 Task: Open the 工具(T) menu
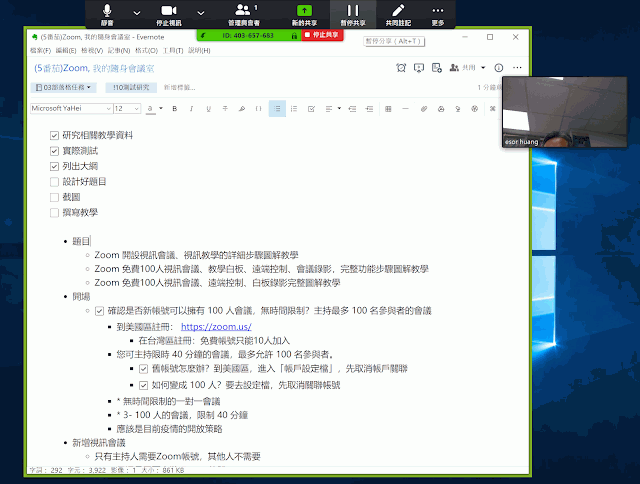[173, 51]
